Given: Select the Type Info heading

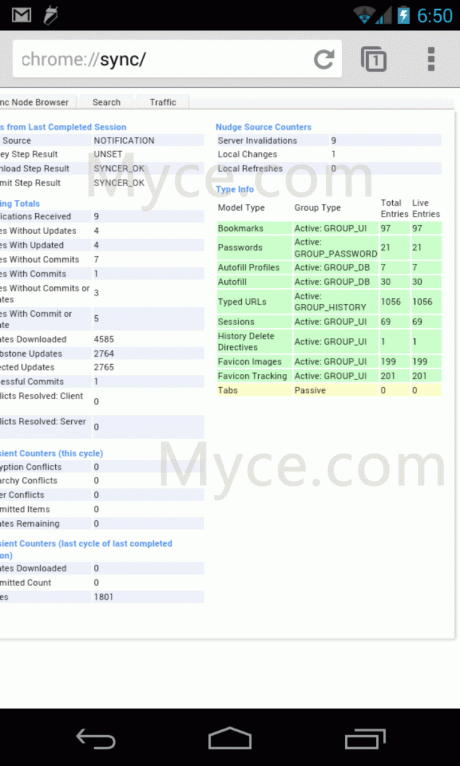Looking at the screenshot, I should [x=235, y=189].
